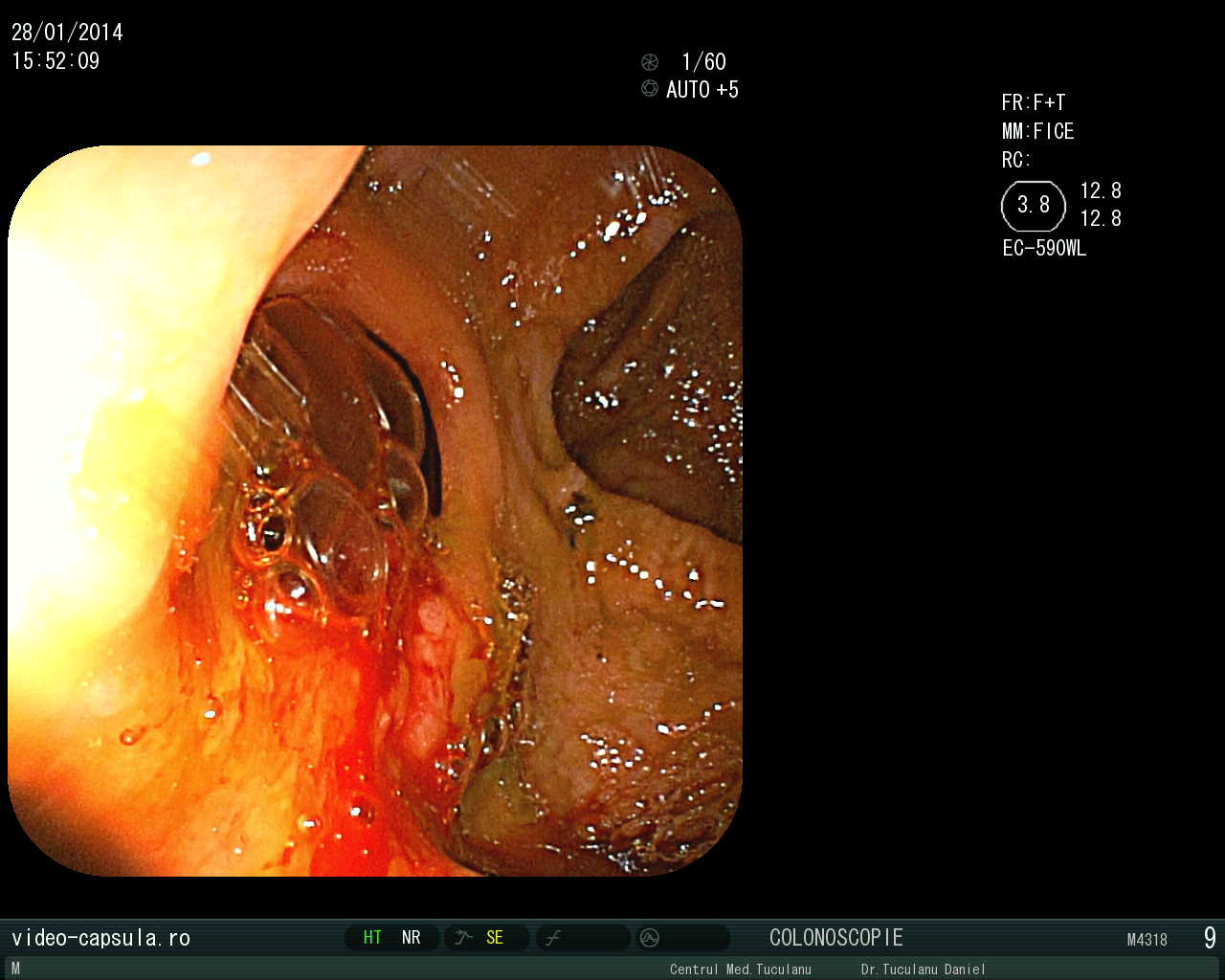The width and height of the screenshot is (1225, 980).
Task: Click the AUTO +5 brightness value
Action: [x=702, y=90]
